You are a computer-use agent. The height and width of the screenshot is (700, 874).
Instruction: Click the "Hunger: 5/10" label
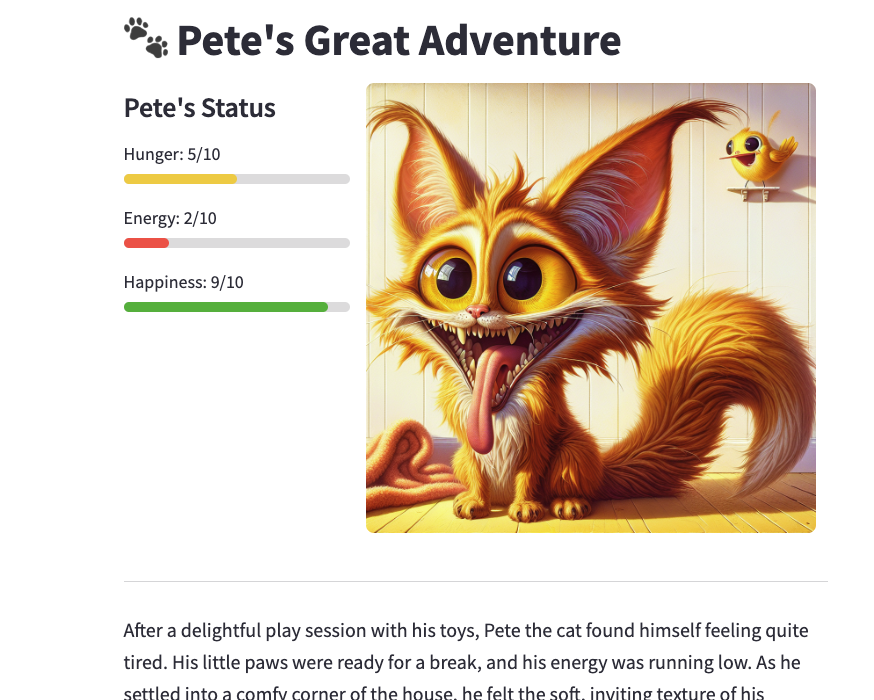[x=171, y=154]
